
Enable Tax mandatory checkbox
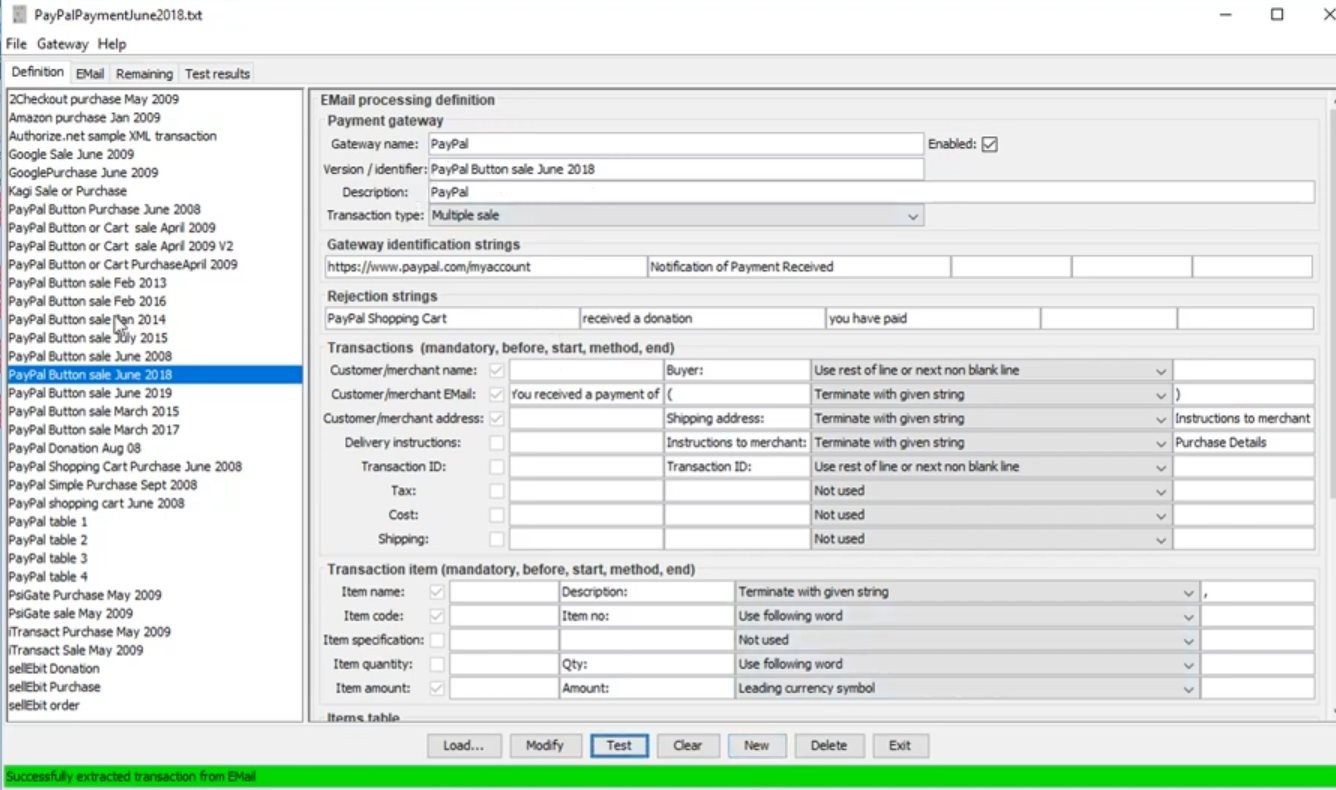pyautogui.click(x=497, y=490)
